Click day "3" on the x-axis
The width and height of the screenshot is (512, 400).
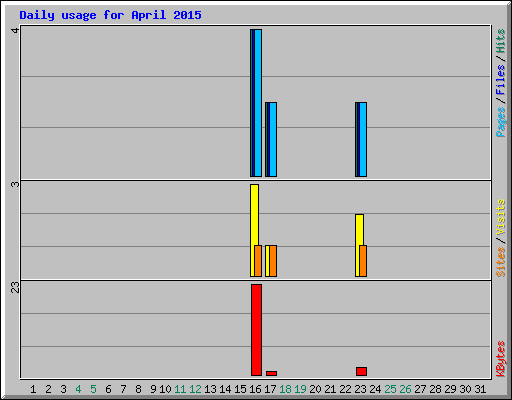coord(63,389)
